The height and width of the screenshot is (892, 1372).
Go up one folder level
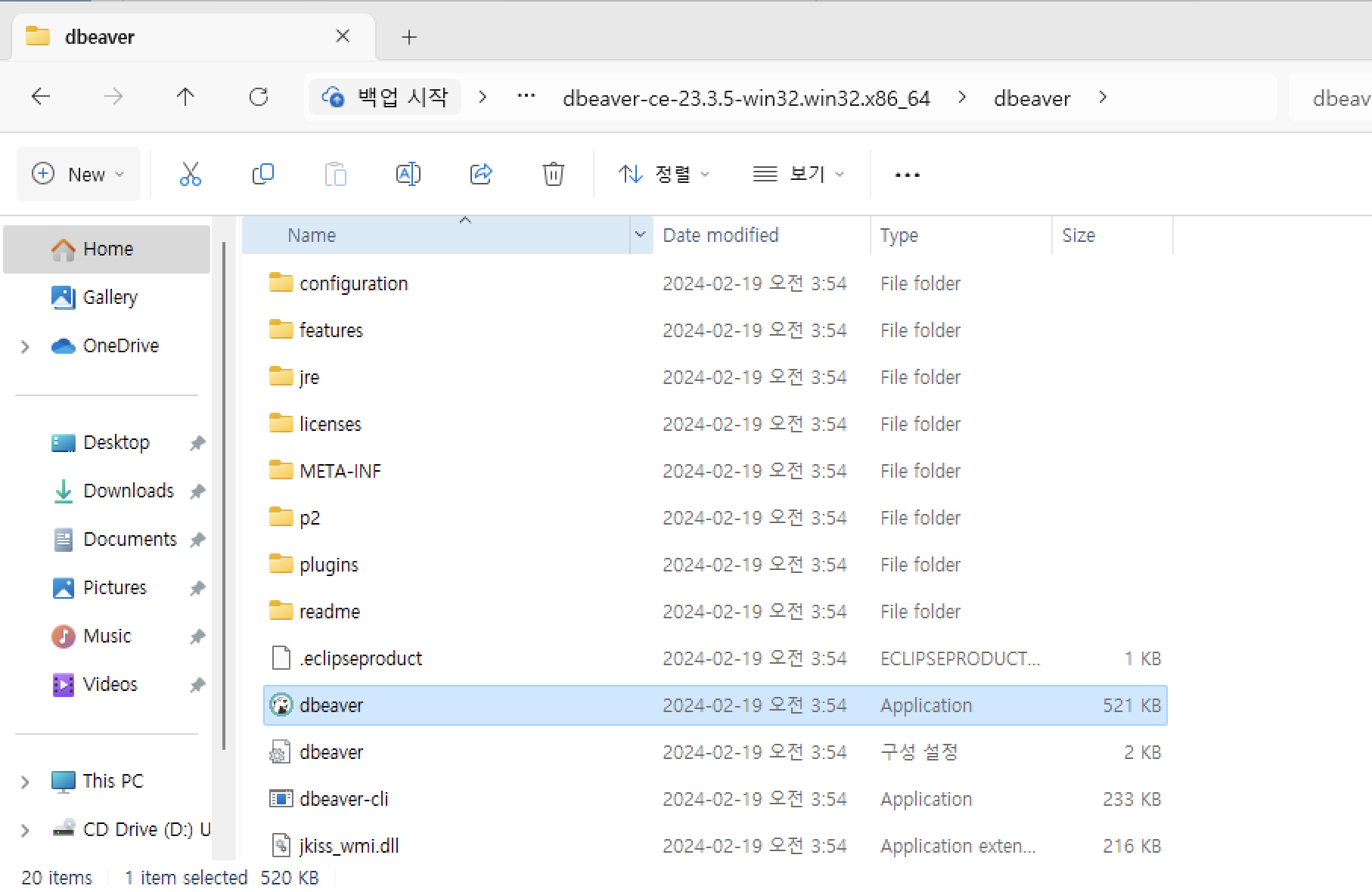[185, 97]
